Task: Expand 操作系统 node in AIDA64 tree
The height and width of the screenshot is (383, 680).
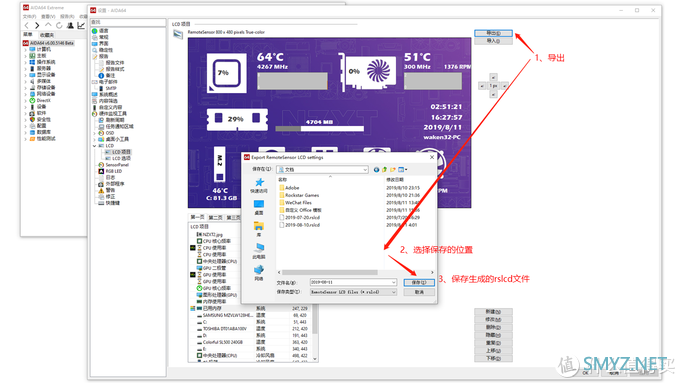Action: (x=26, y=62)
